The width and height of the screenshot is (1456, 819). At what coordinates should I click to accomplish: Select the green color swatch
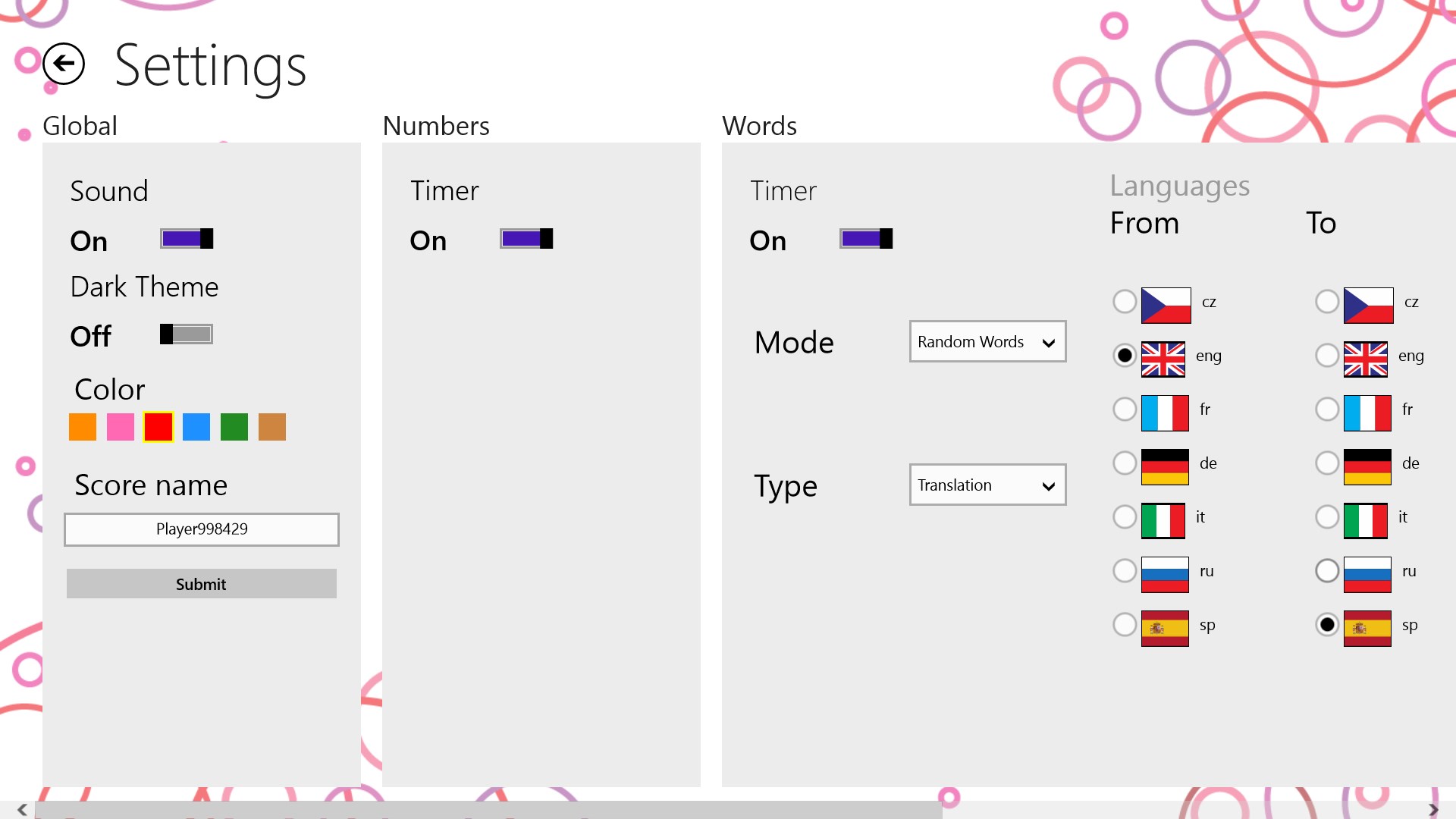[x=234, y=427]
